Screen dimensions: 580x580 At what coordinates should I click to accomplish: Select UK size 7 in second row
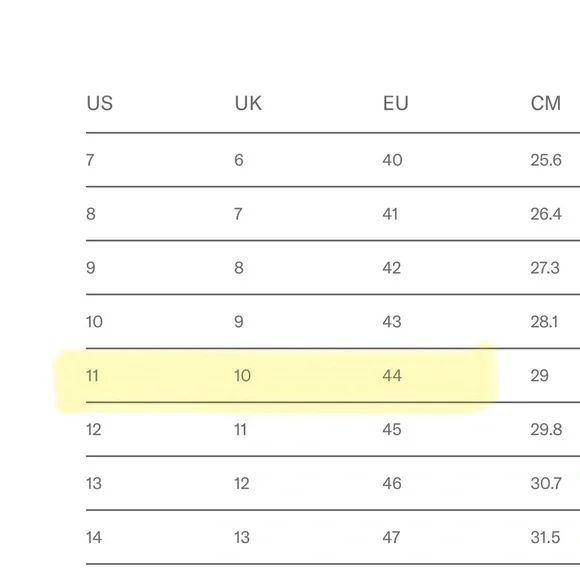coord(238,214)
